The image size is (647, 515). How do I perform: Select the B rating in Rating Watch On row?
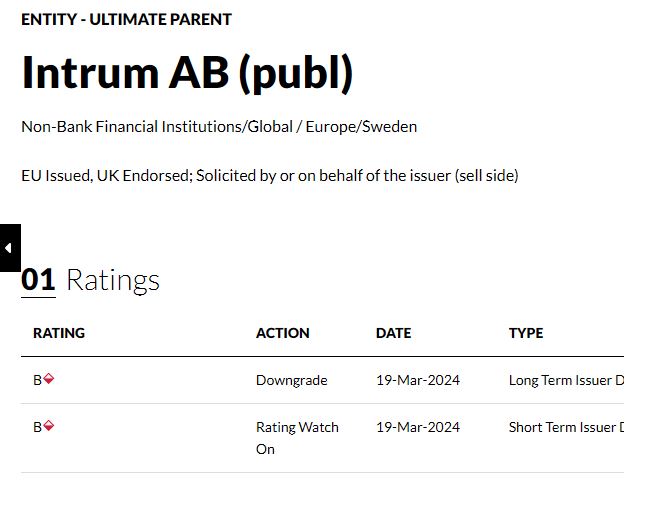pyautogui.click(x=37, y=427)
